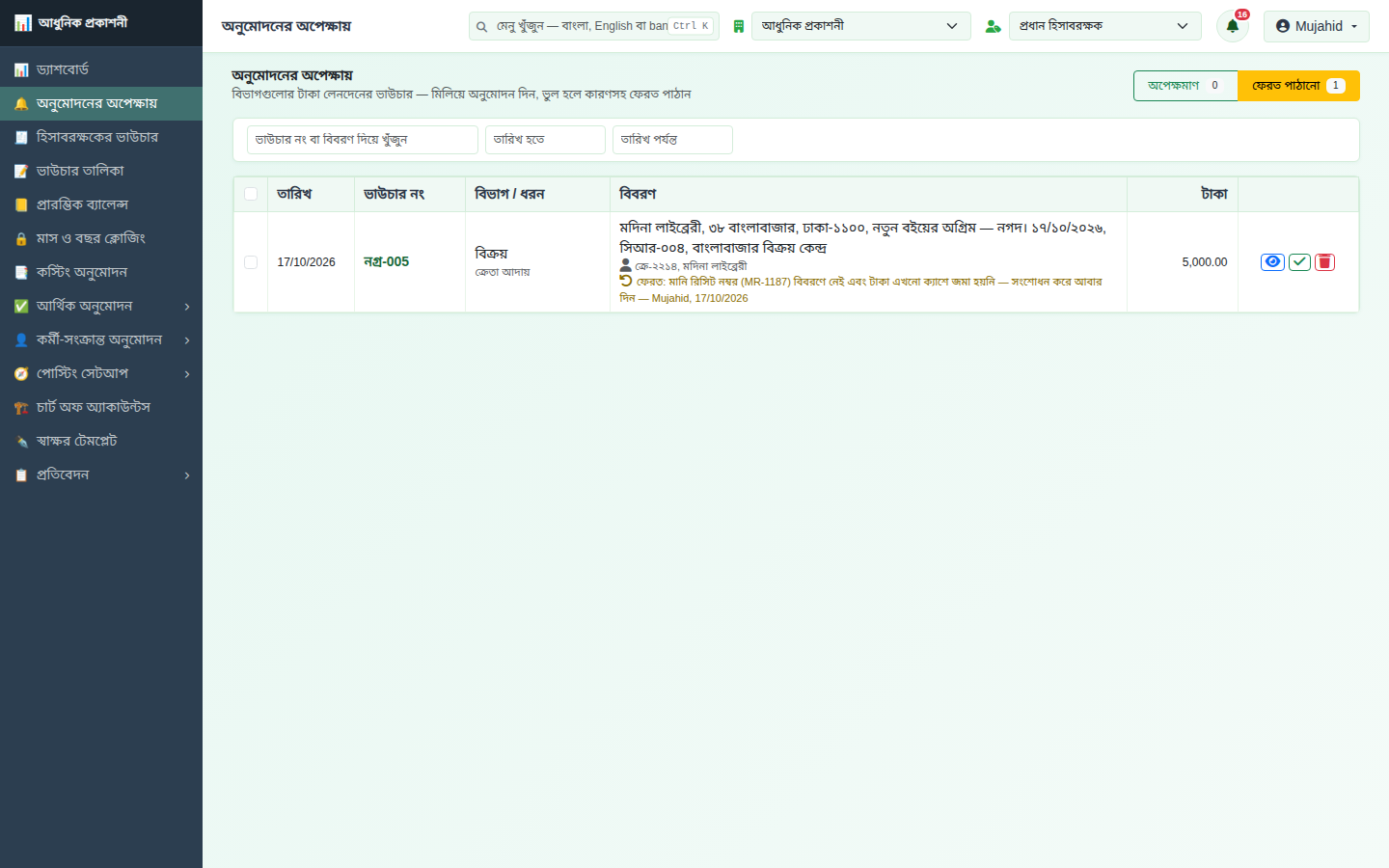This screenshot has width=1389, height=868.
Task: Click the বিক্রয় department cell
Action: click(x=537, y=262)
